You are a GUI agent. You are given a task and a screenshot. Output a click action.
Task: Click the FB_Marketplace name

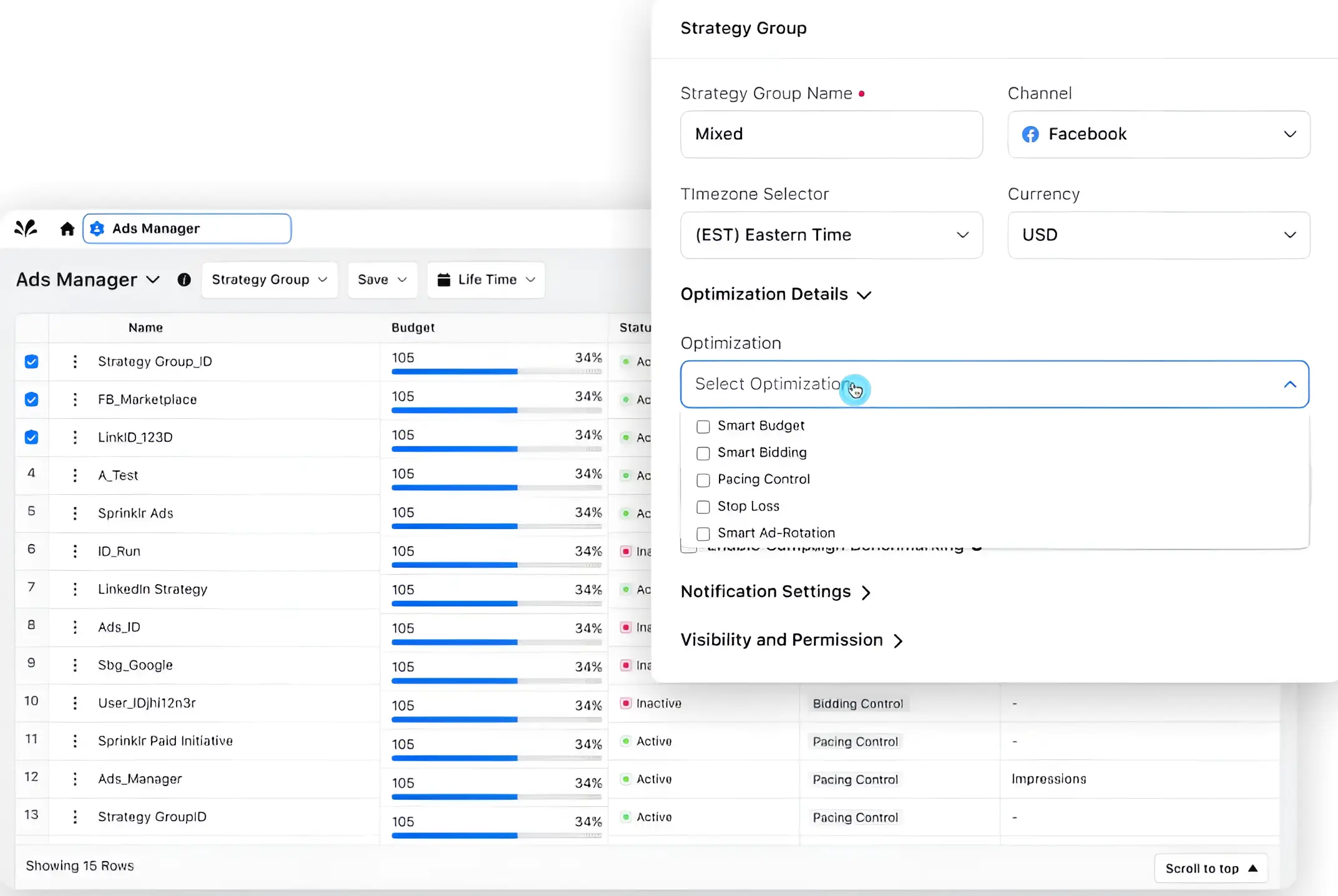147,399
